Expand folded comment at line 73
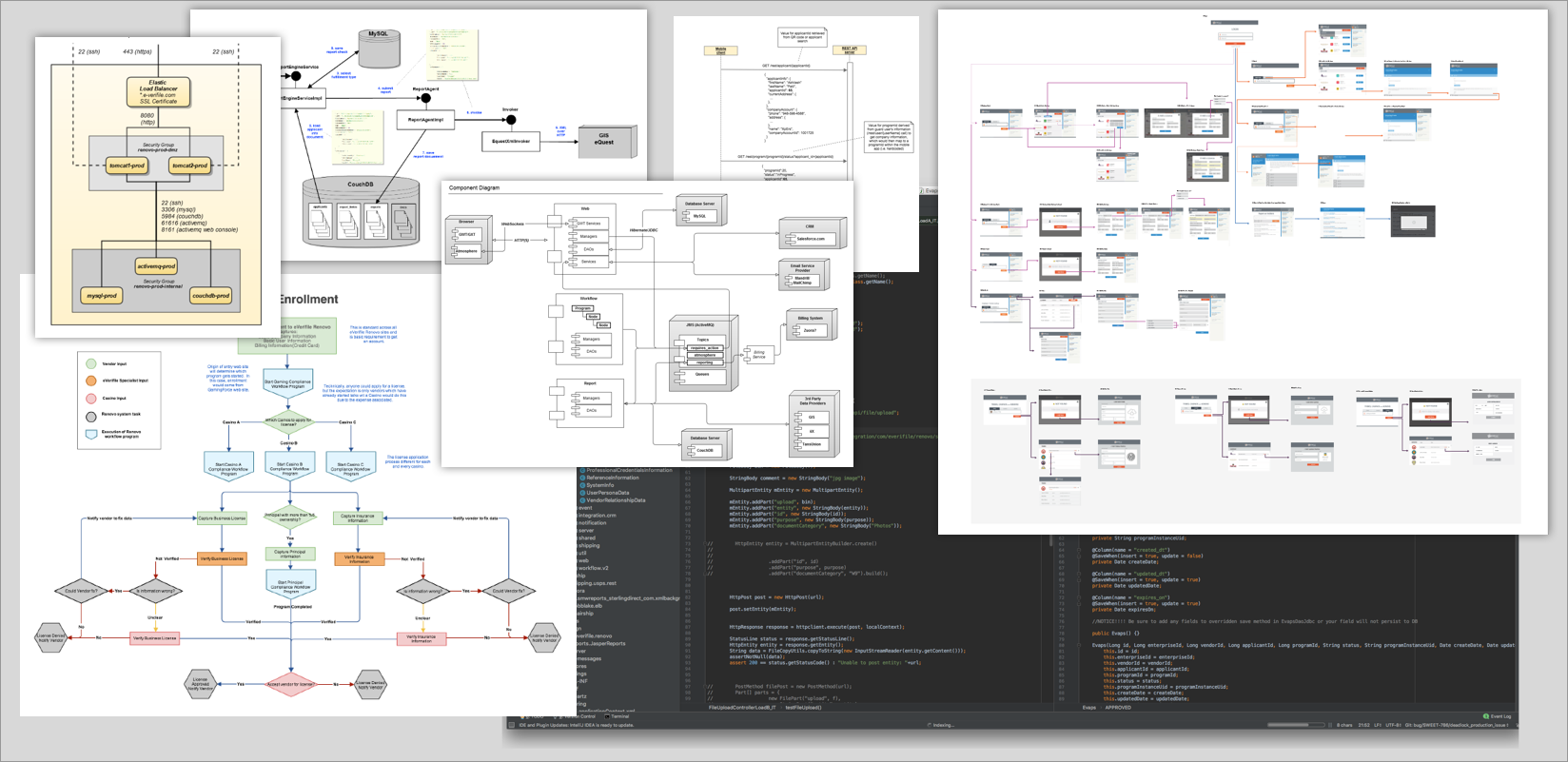Viewport: 1568px width, 762px height. (705, 543)
